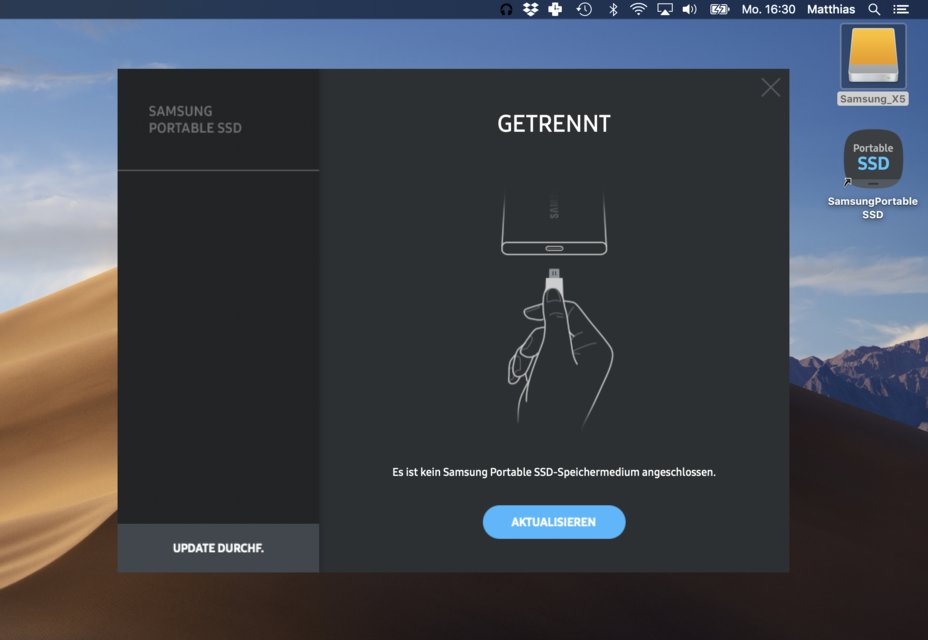
Task: Open Notification Center
Action: pos(899,9)
